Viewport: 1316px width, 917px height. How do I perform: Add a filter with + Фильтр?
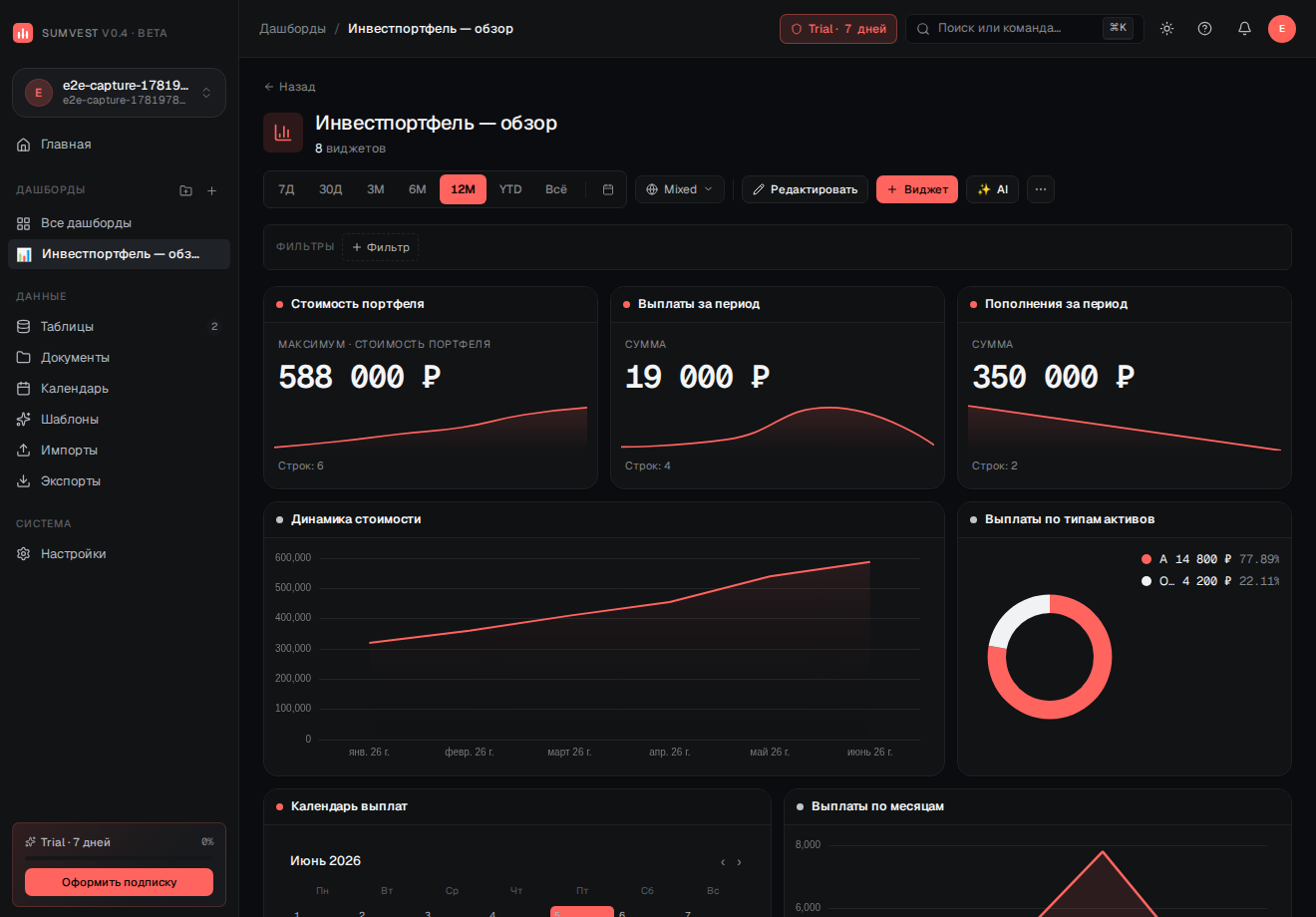381,247
